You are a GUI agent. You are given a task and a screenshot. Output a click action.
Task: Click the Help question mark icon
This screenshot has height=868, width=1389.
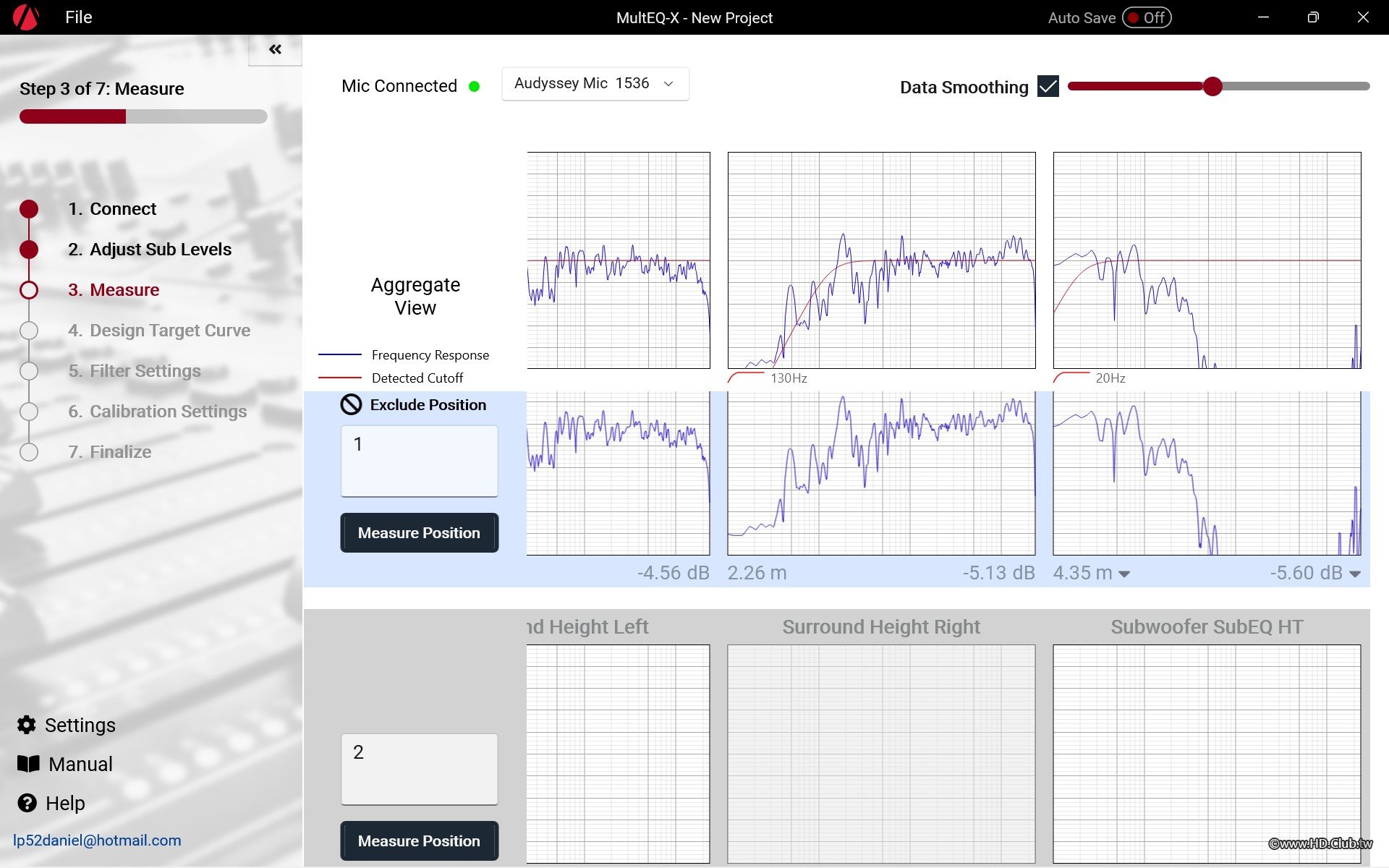[x=27, y=803]
